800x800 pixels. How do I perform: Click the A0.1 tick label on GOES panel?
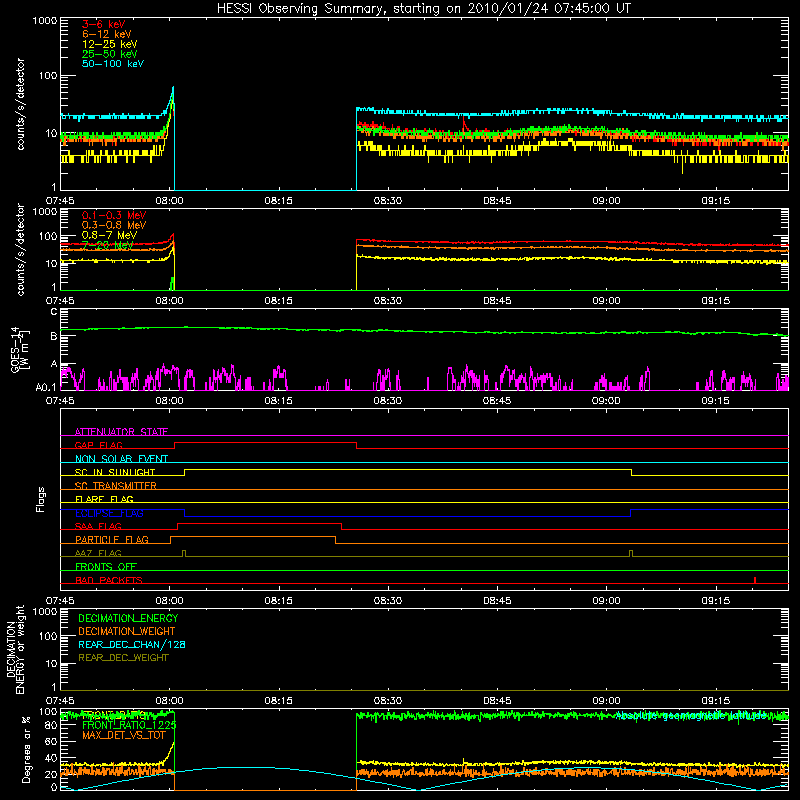coord(45,388)
